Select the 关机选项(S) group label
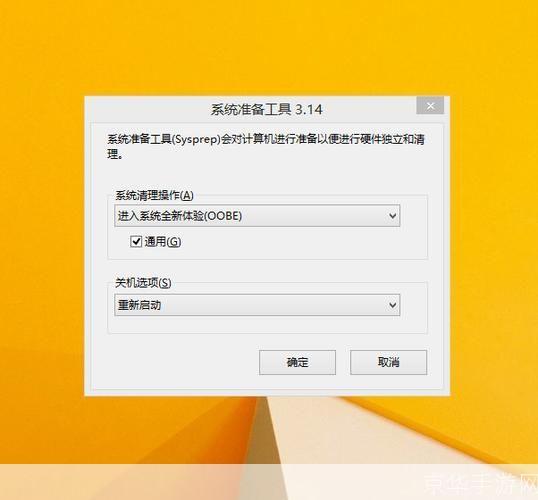 coord(143,283)
